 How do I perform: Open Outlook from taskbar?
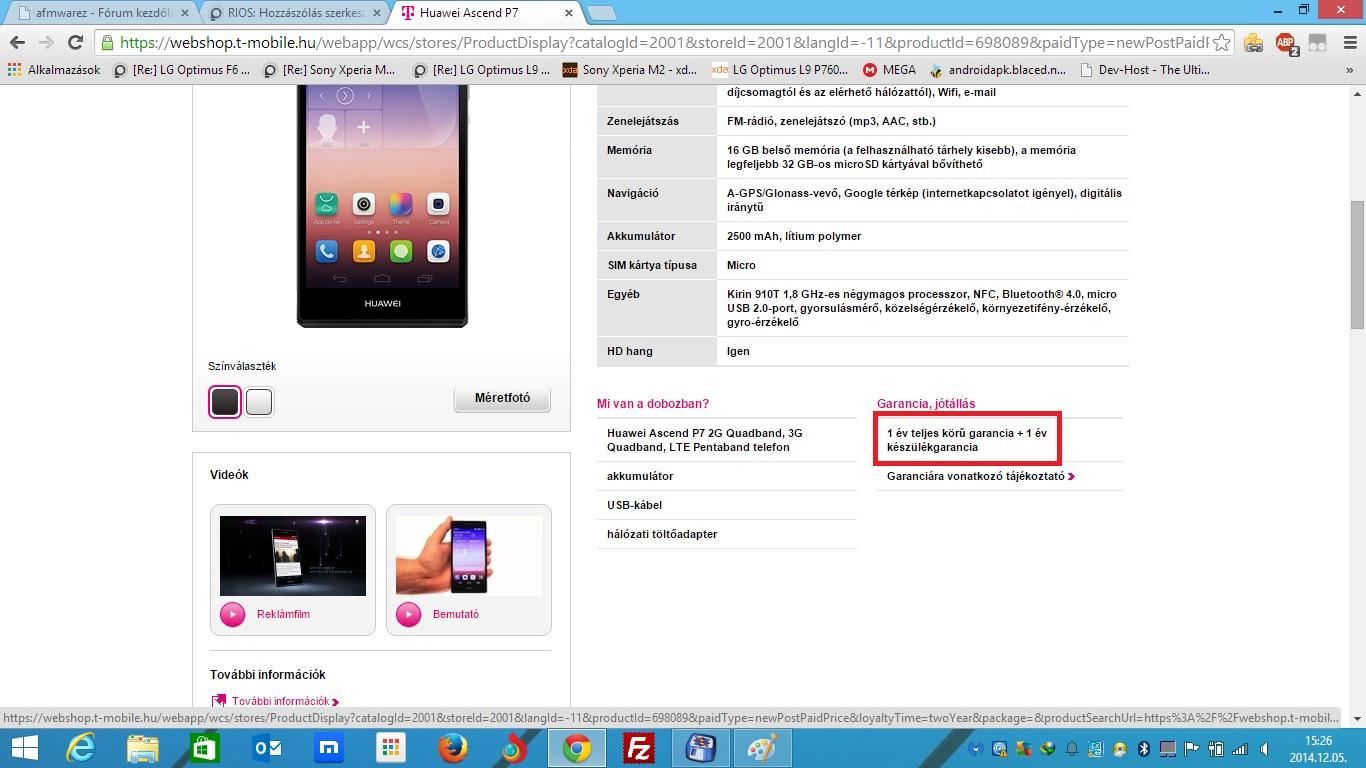(x=266, y=748)
